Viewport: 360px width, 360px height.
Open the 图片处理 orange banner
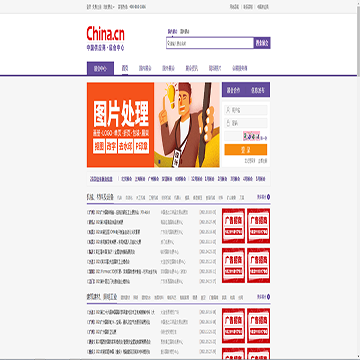153,125
